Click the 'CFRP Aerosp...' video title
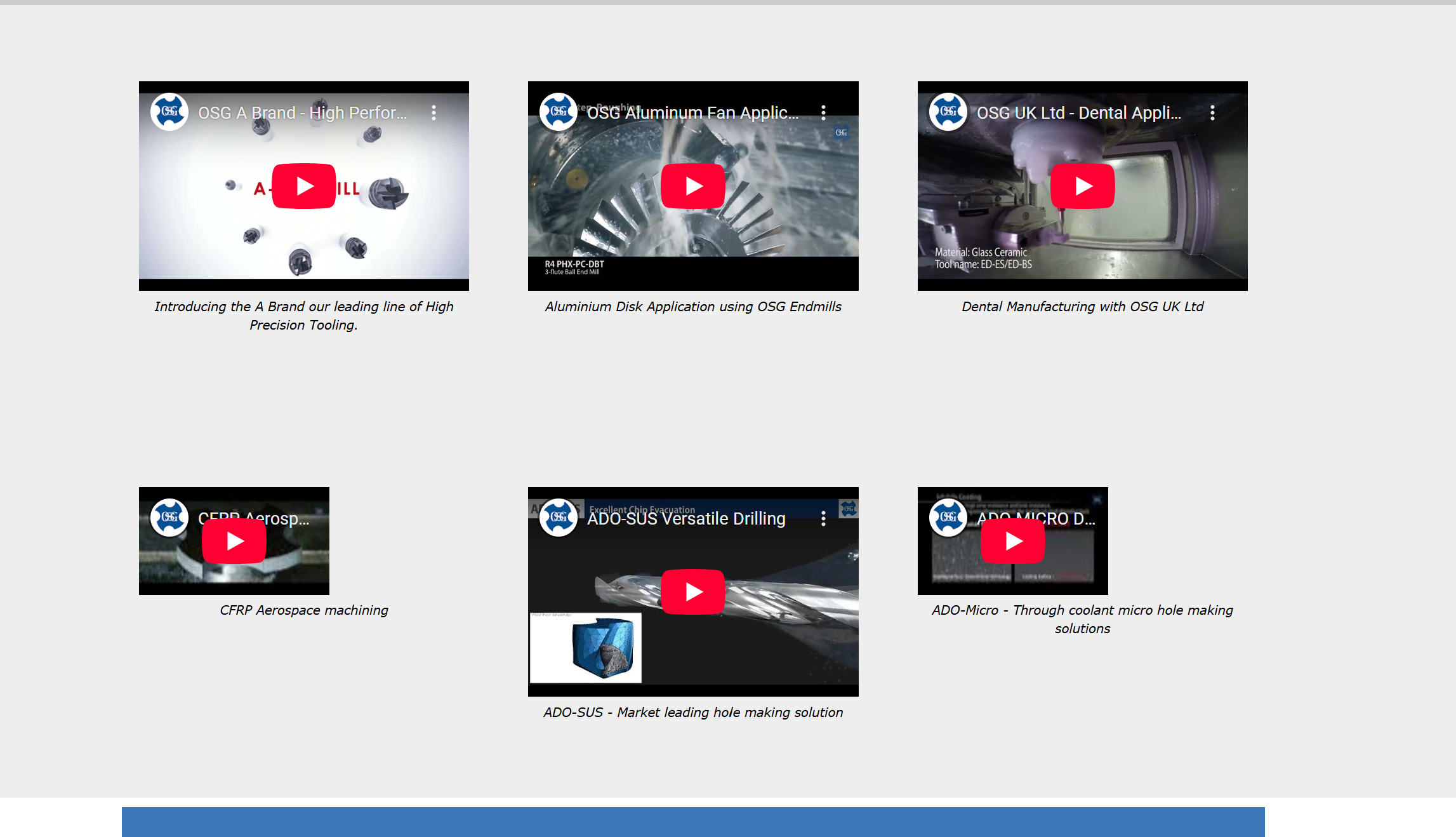This screenshot has width=1456, height=837. coord(254,518)
